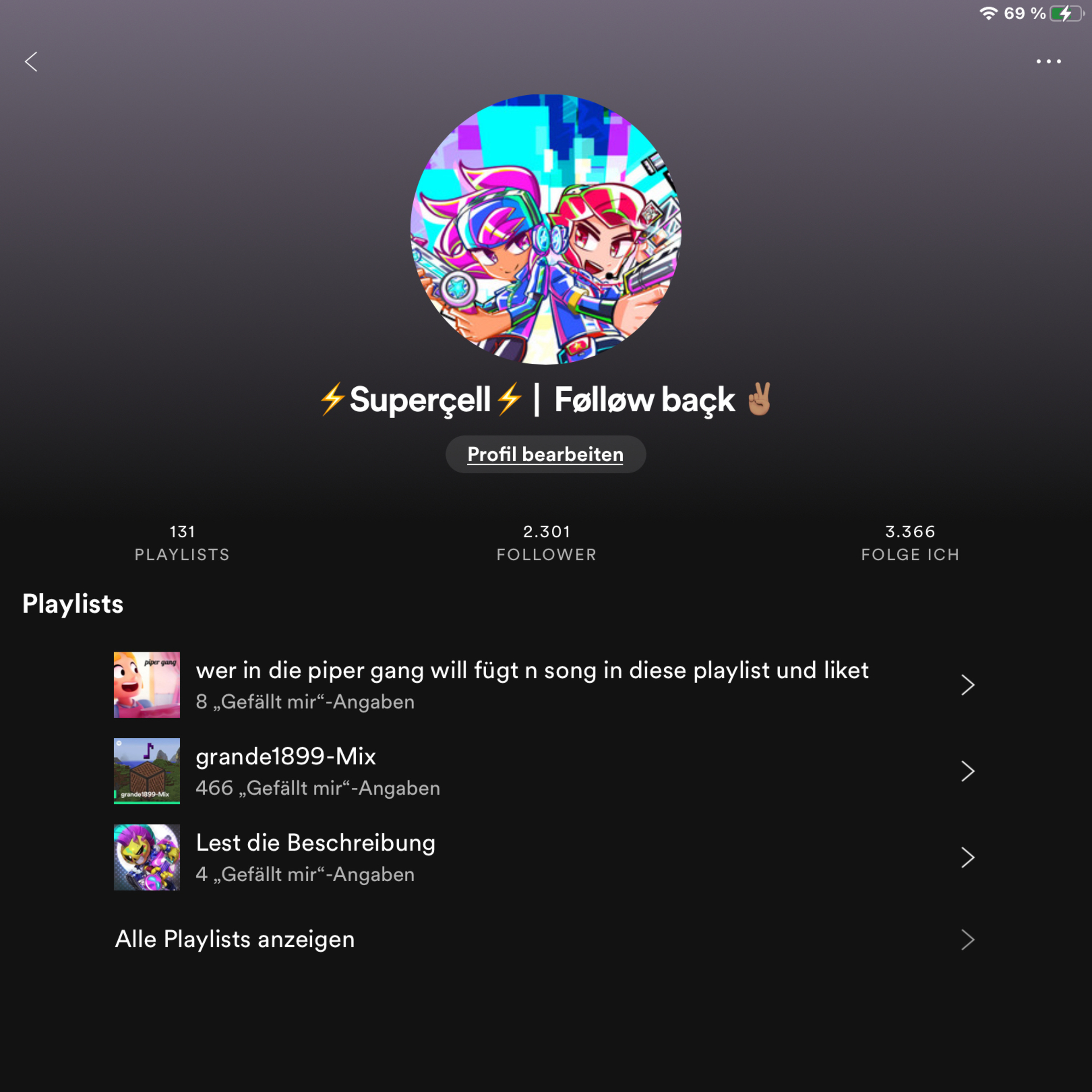Image resolution: width=1092 pixels, height=1092 pixels.
Task: Tap the Wi-Fi status icon
Action: click(x=988, y=13)
